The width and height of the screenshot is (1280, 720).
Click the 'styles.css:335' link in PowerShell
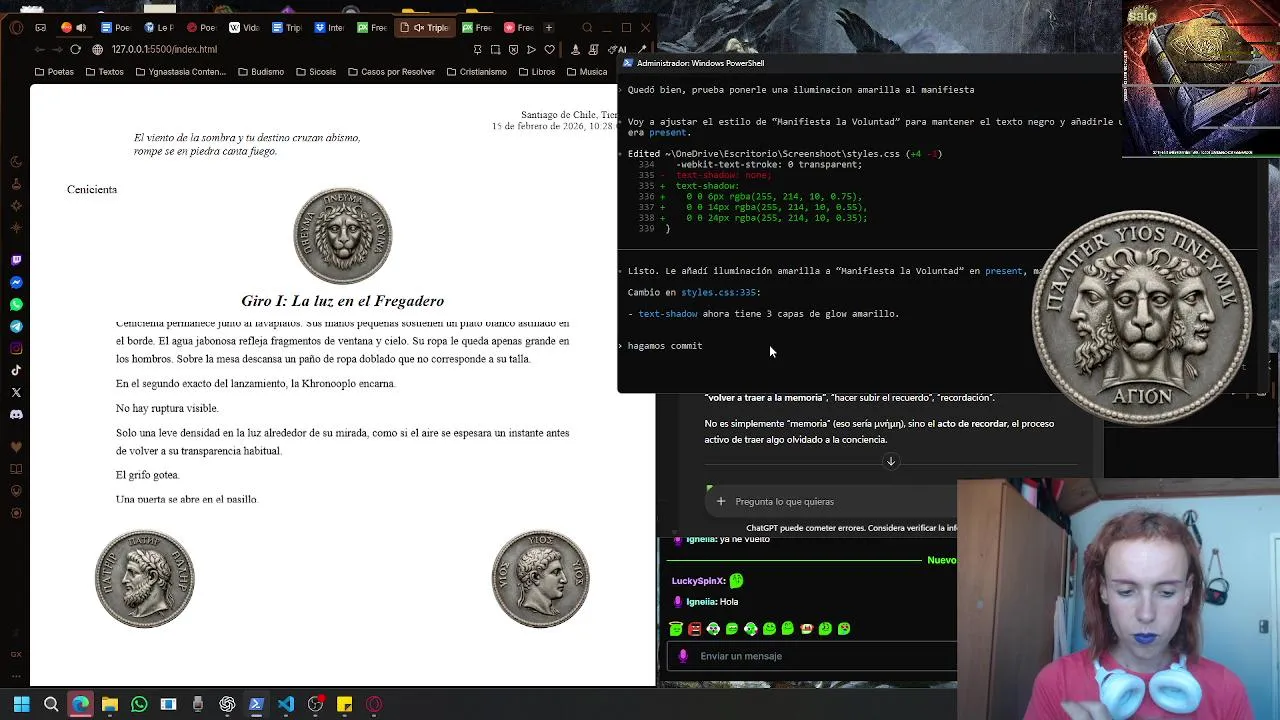(718, 292)
